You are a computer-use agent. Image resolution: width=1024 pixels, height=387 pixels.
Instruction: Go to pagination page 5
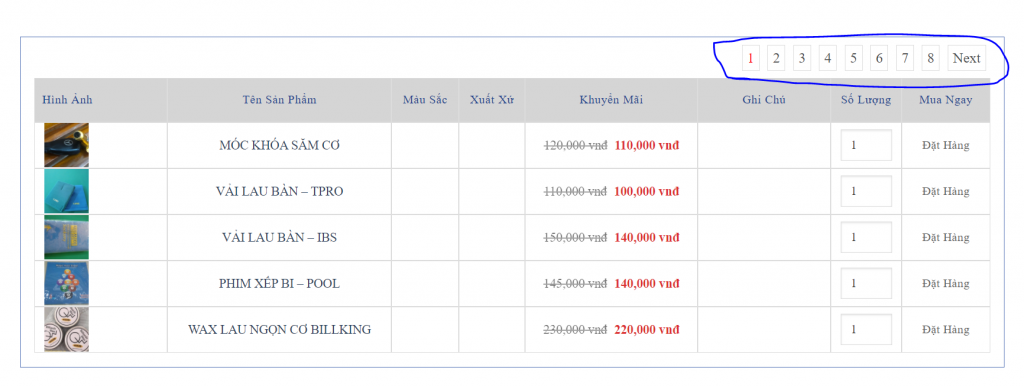pyautogui.click(x=853, y=58)
